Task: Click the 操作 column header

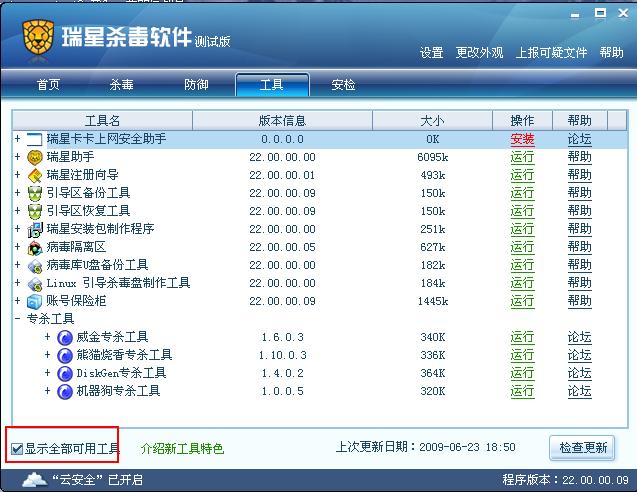Action: tap(522, 120)
